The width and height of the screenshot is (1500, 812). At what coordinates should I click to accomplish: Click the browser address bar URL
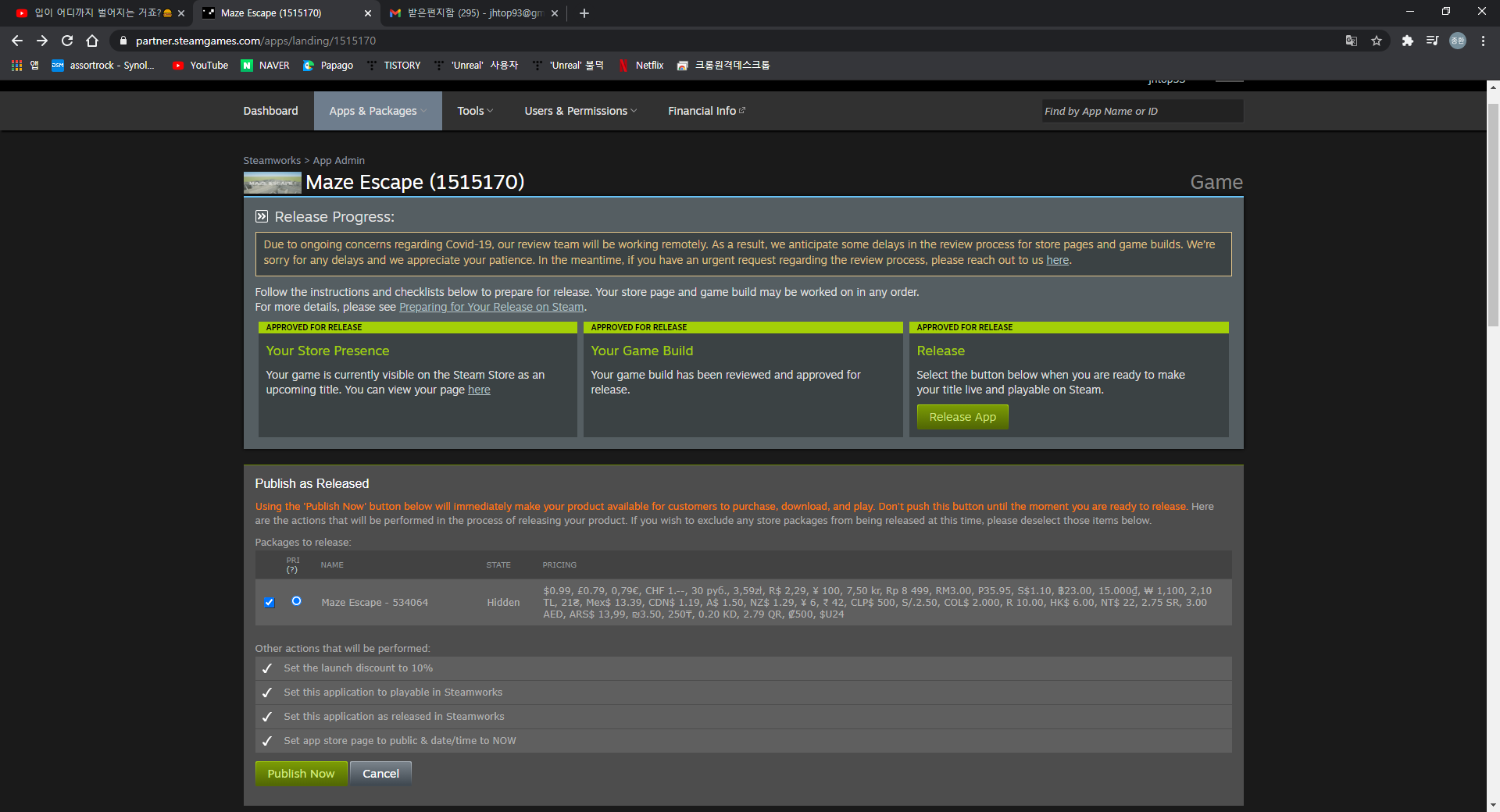pyautogui.click(x=255, y=41)
